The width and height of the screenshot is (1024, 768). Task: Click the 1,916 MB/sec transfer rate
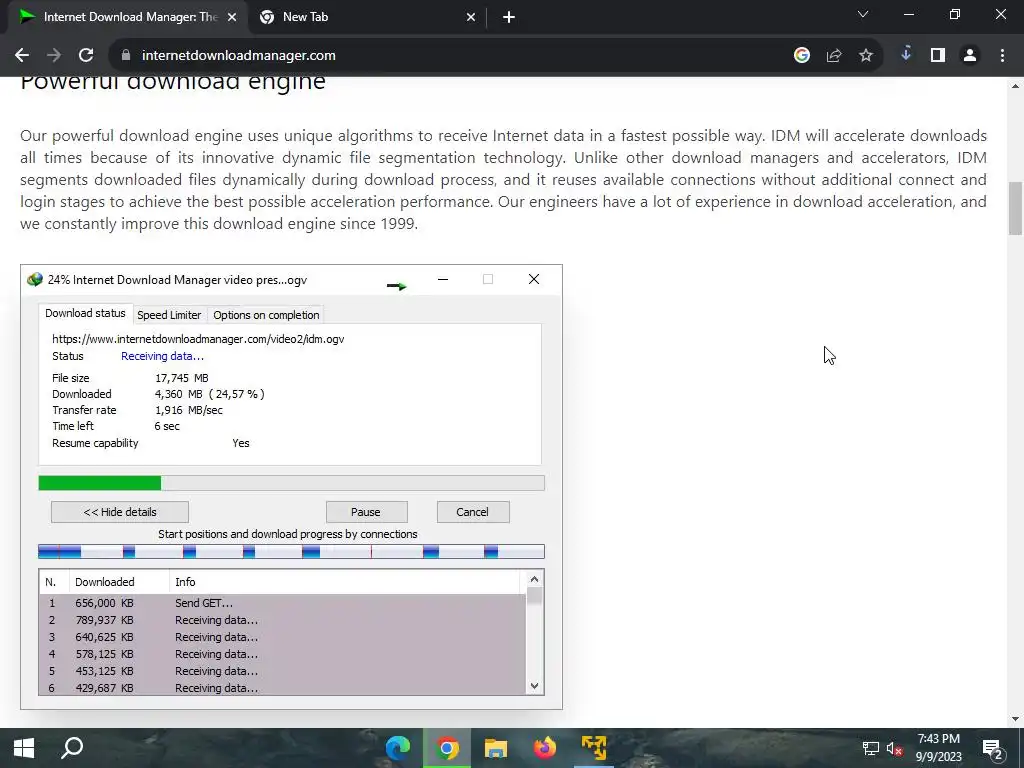(189, 410)
